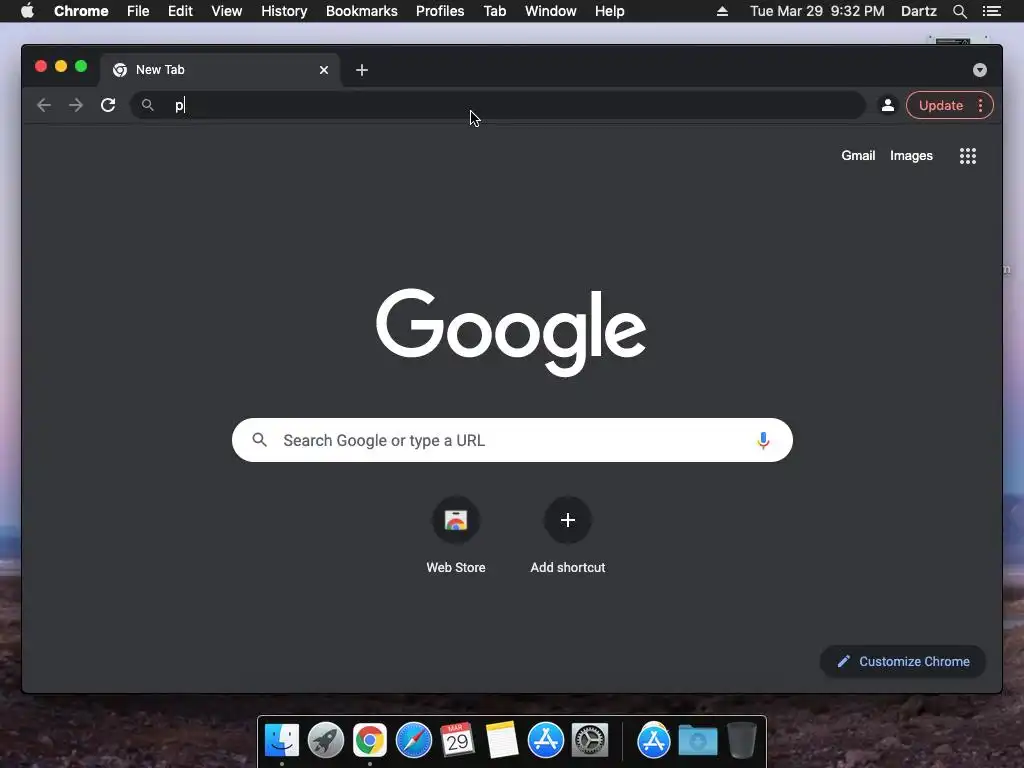Viewport: 1024px width, 768px height.
Task: Open the Edit menu
Action: [x=180, y=11]
